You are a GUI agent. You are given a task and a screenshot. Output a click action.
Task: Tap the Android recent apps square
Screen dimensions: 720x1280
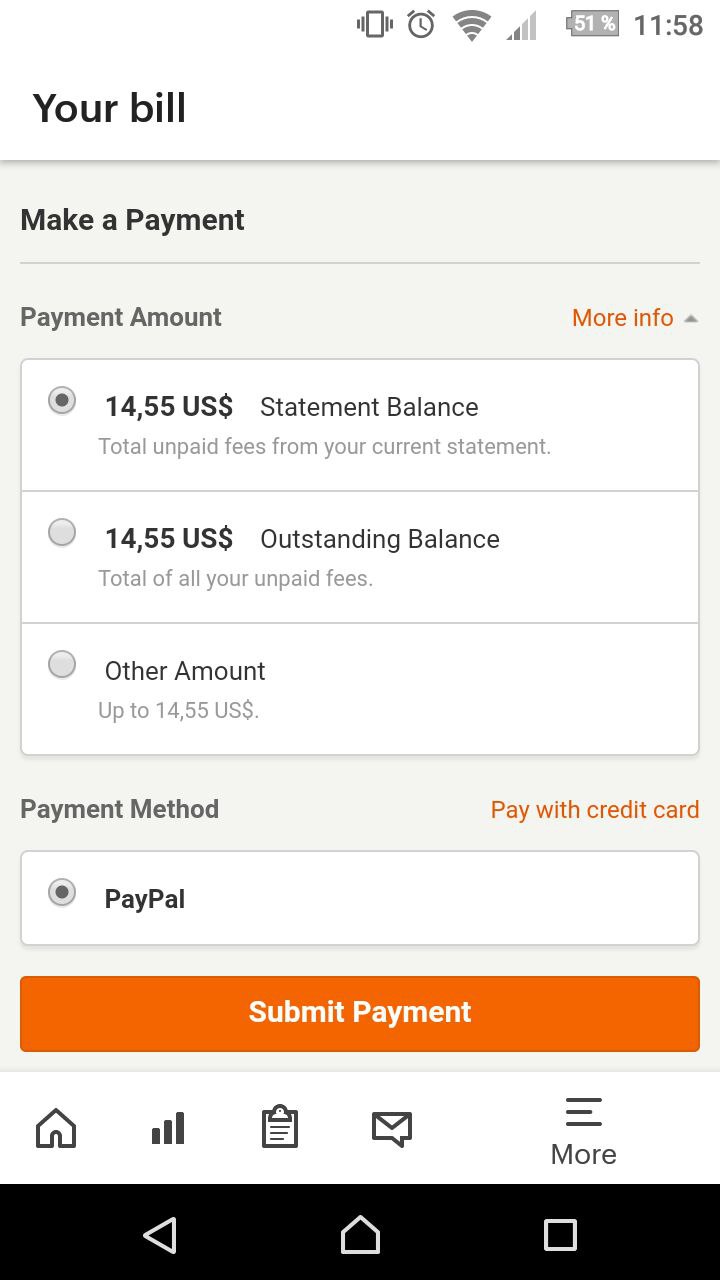[x=560, y=1235]
